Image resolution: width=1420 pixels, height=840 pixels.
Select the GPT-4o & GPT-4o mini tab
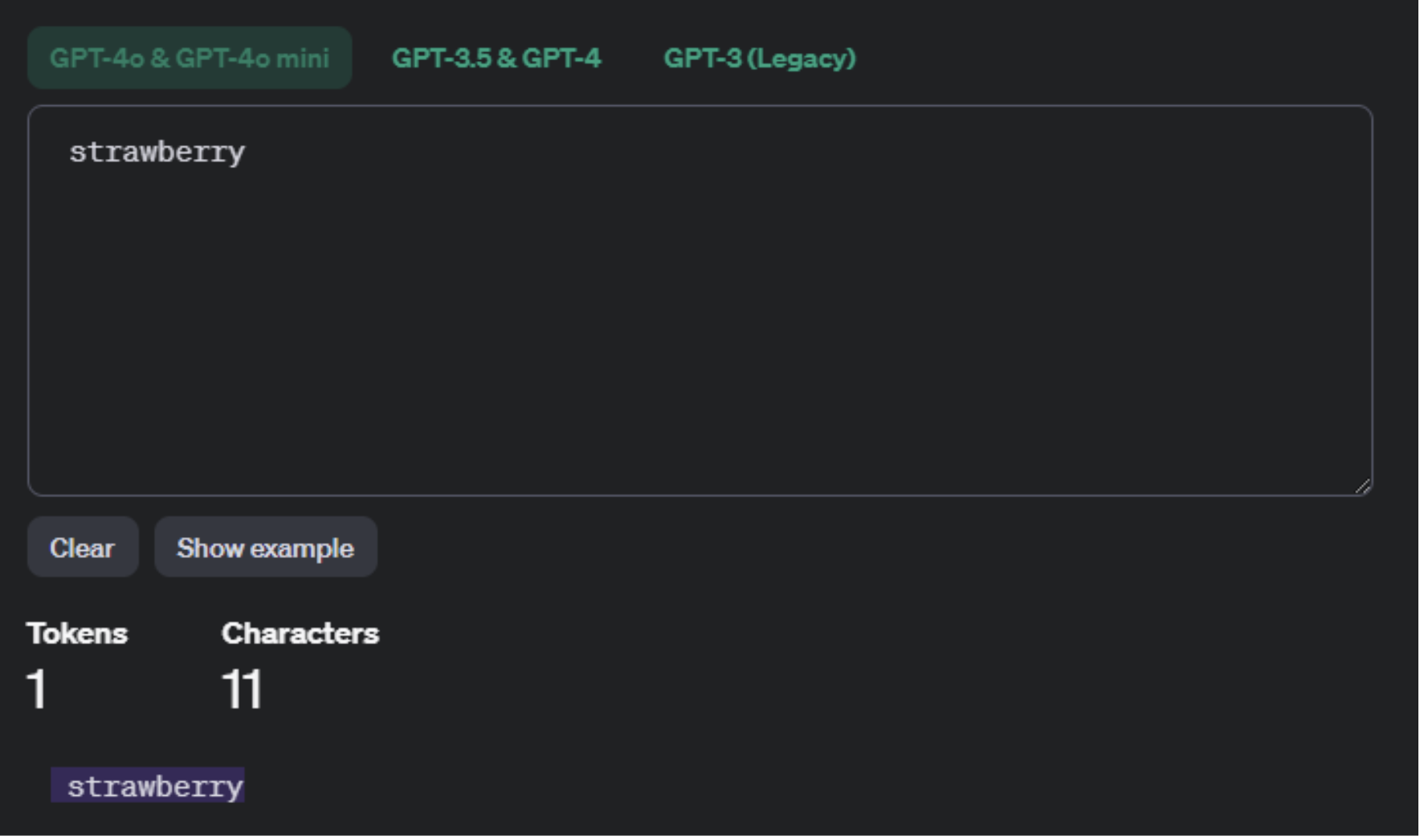click(x=190, y=58)
